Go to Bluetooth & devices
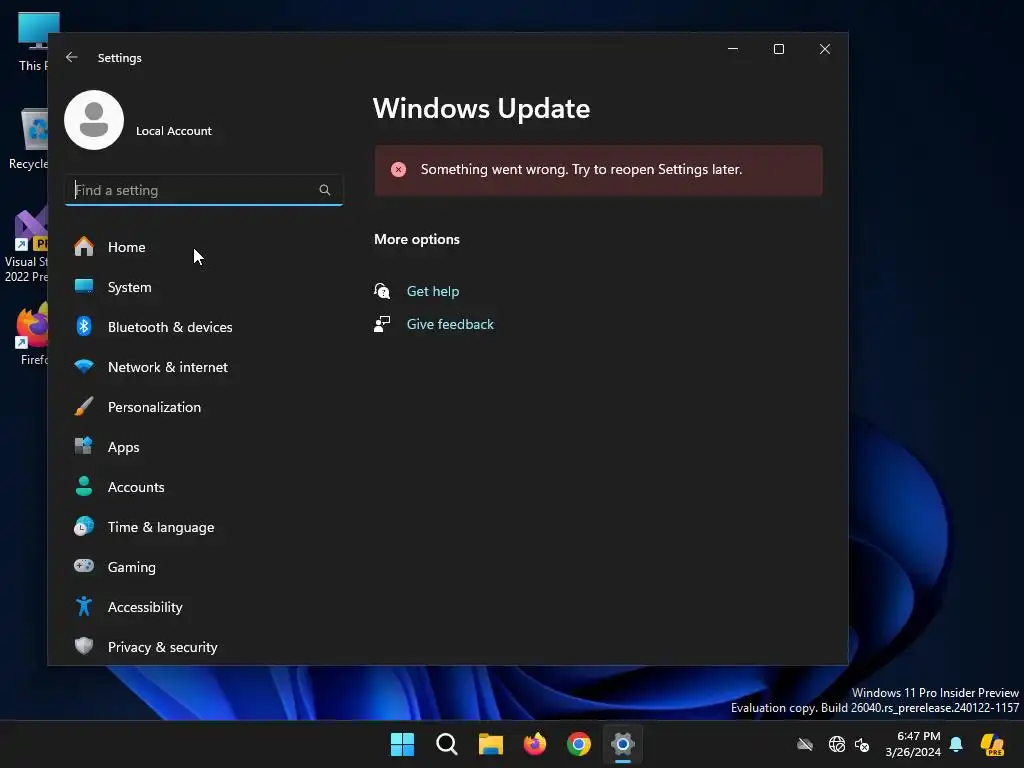Viewport: 1024px width, 768px height. 204,327
